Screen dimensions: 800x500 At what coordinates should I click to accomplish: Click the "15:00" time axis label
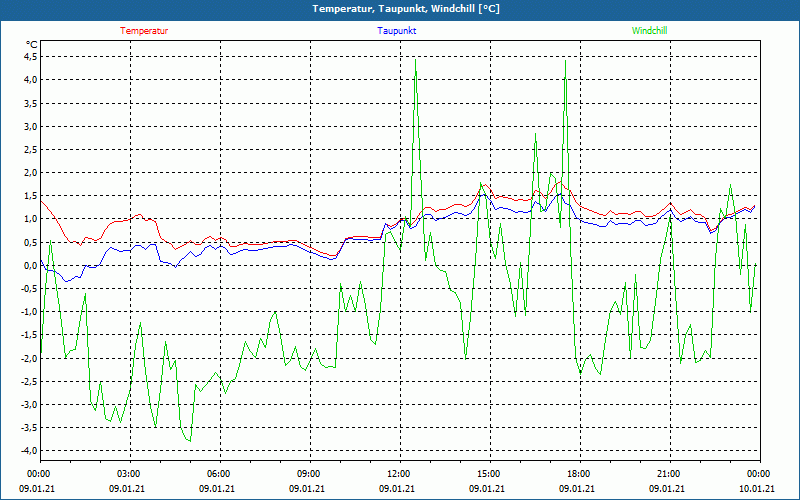click(490, 474)
